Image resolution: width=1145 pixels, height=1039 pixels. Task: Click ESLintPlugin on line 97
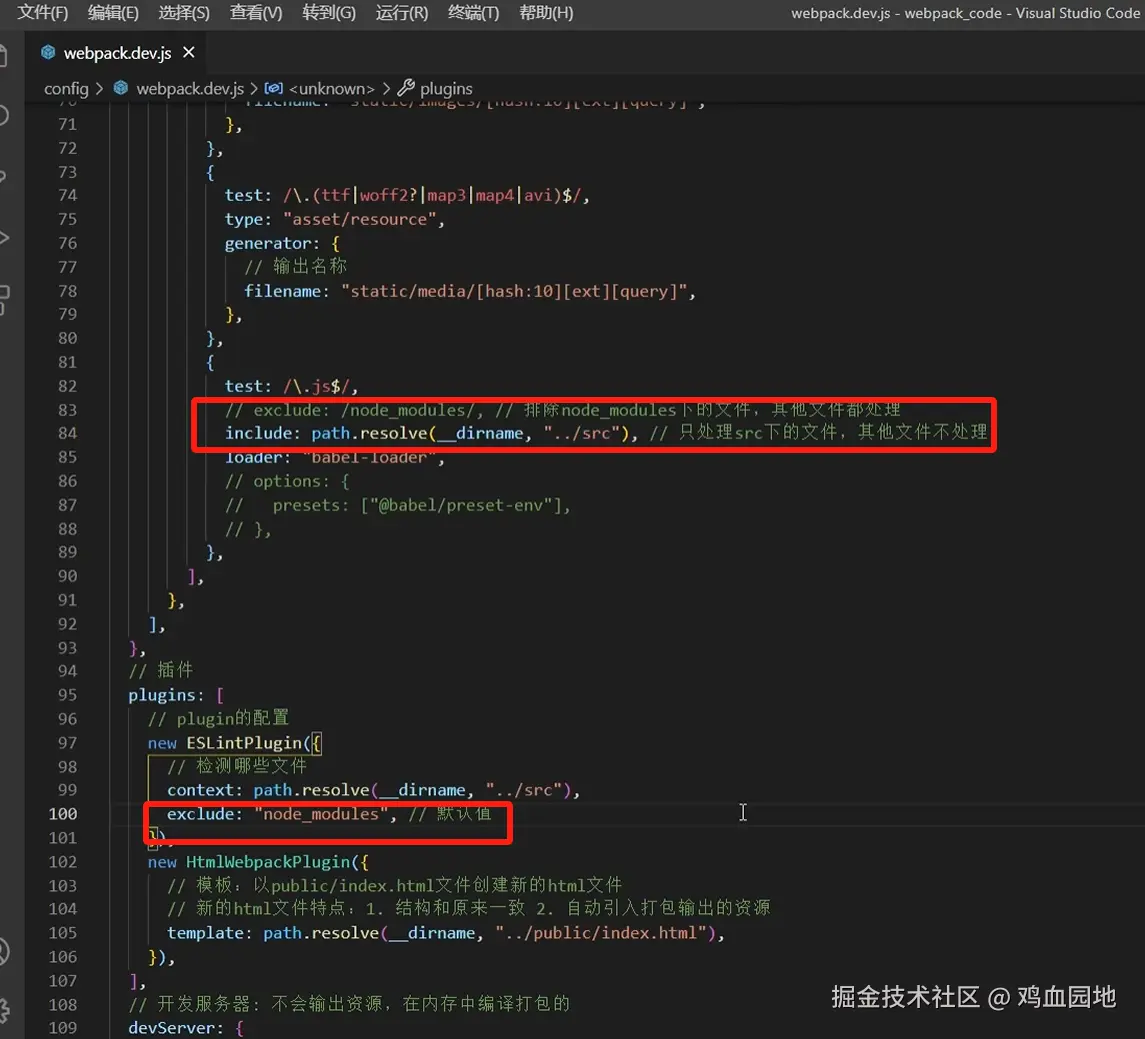tap(244, 743)
